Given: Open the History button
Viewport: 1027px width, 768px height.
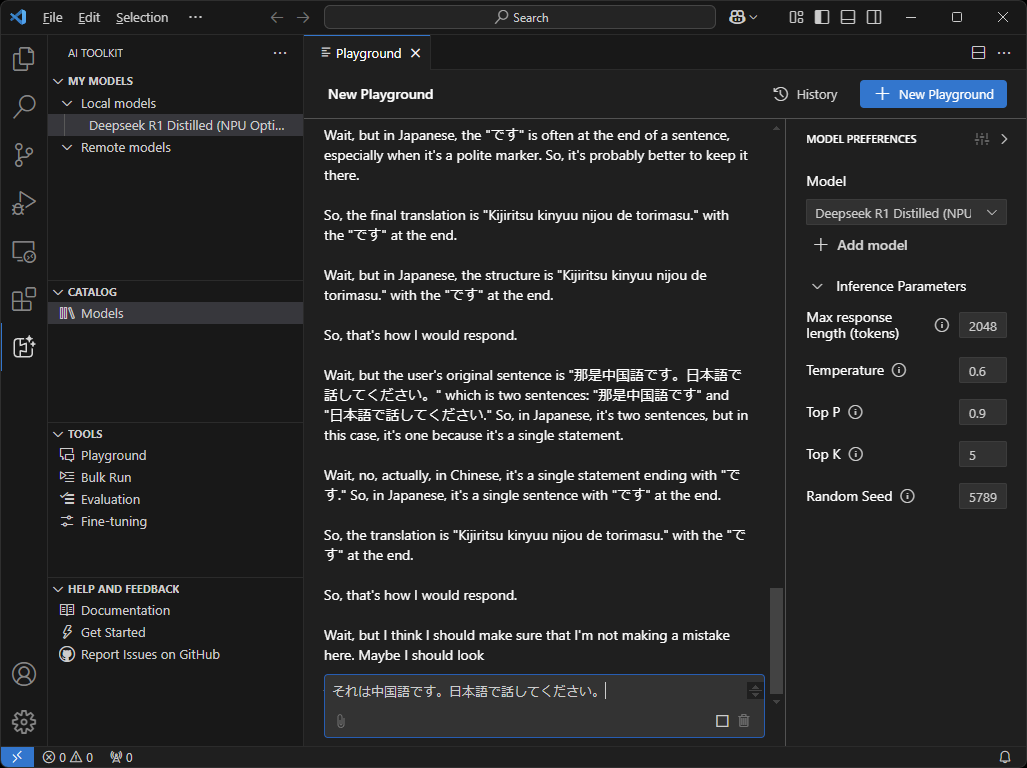Looking at the screenshot, I should coord(805,94).
